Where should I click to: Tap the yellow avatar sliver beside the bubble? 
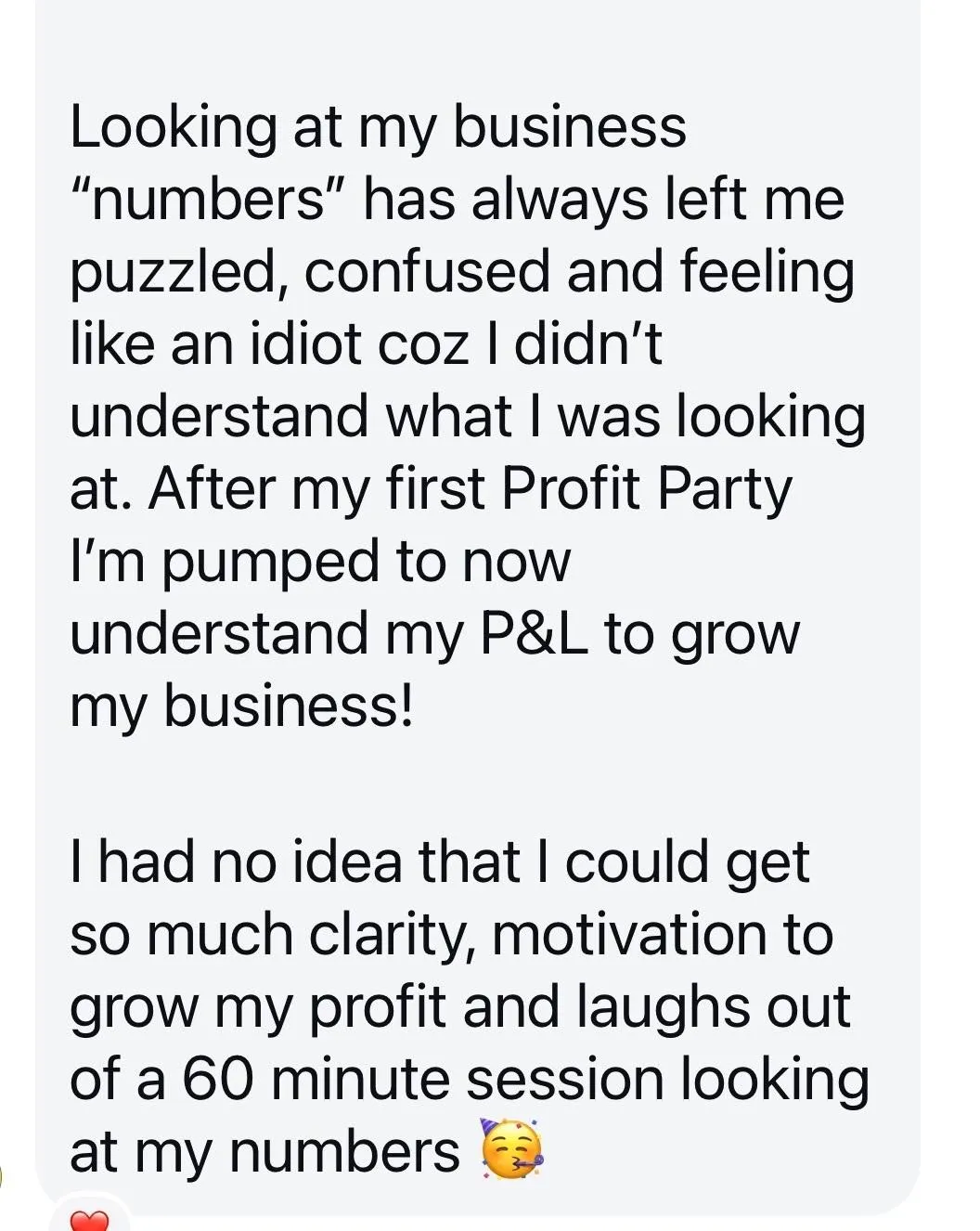(x=2, y=1177)
